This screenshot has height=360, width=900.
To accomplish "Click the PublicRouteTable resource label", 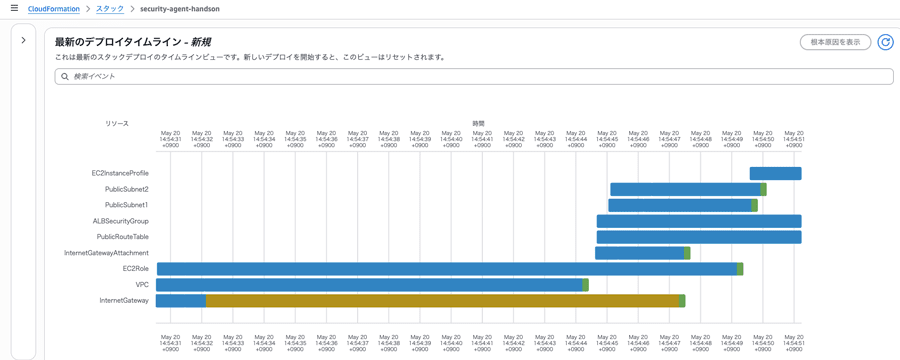I will [123, 237].
